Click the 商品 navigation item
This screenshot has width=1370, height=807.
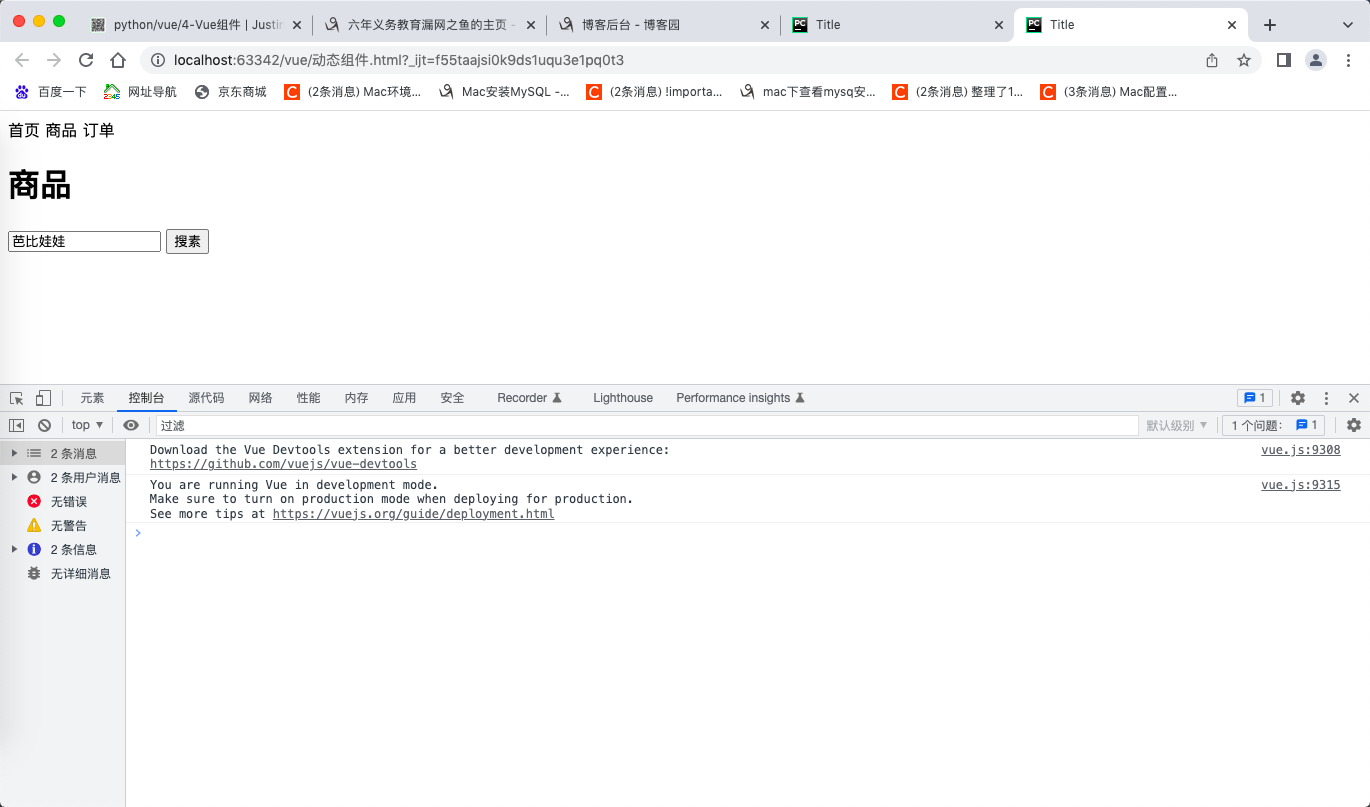pyautogui.click(x=61, y=131)
